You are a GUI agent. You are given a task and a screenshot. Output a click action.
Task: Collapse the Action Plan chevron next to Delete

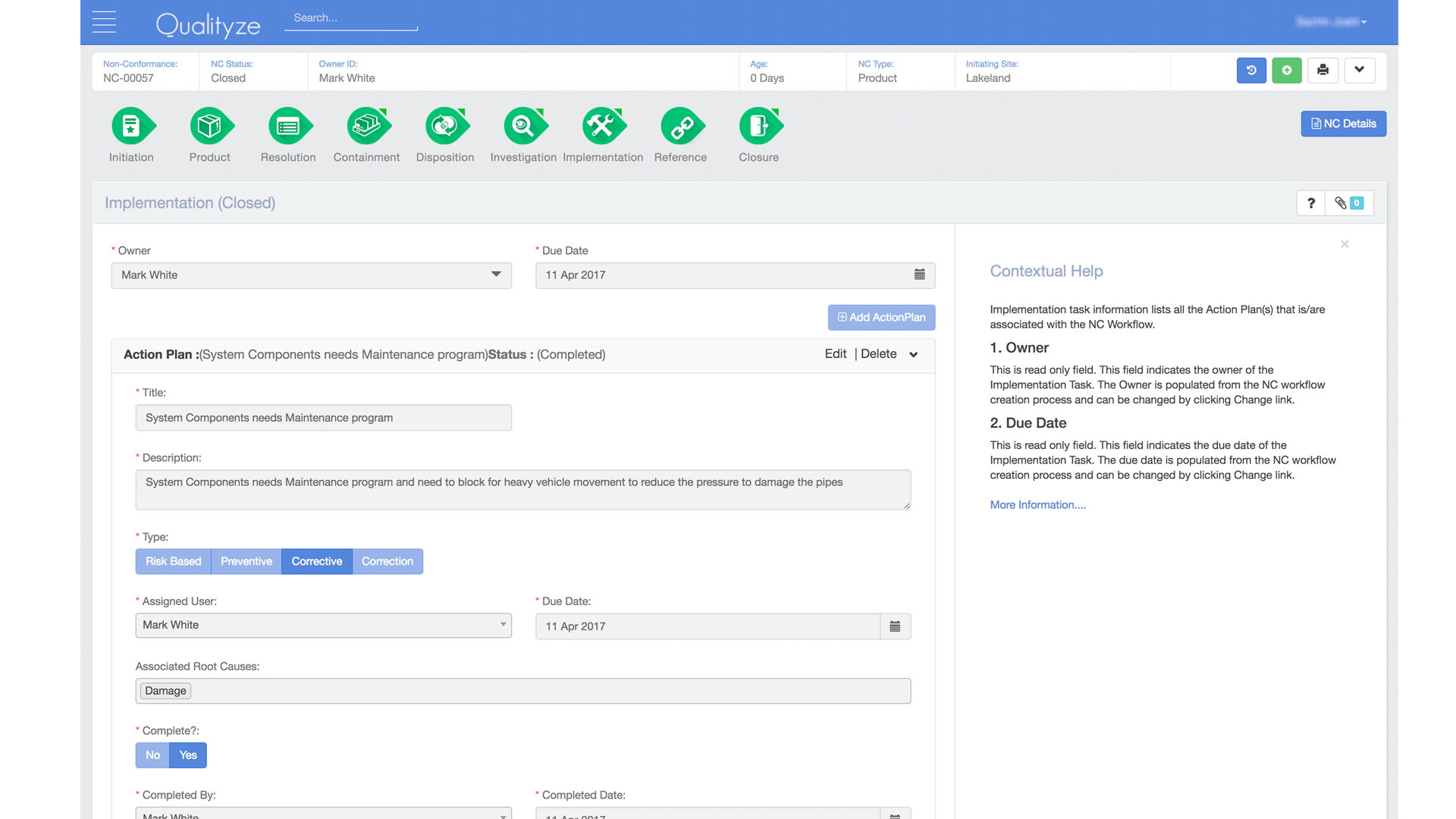tap(914, 354)
